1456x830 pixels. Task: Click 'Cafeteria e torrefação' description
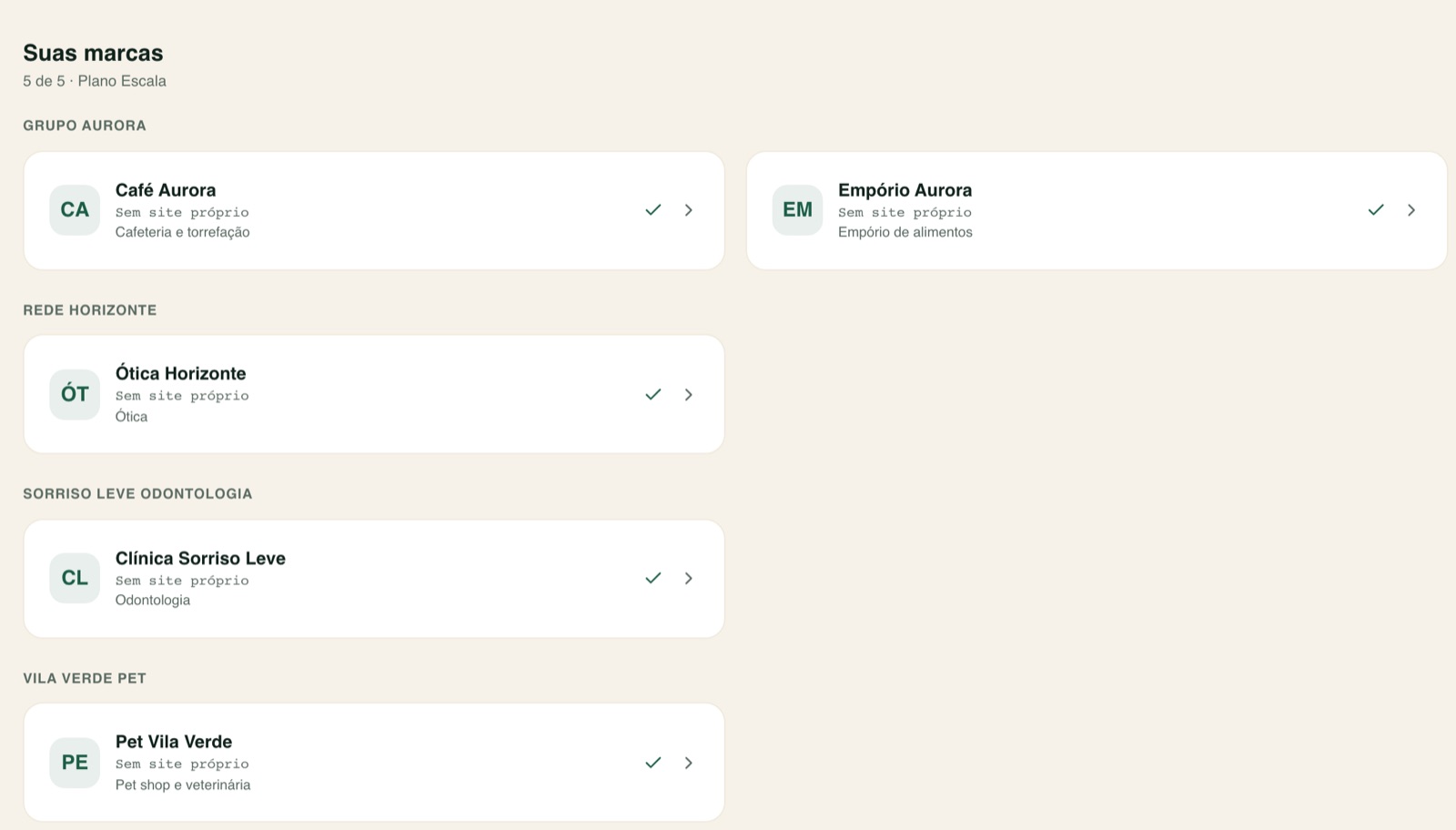click(182, 232)
